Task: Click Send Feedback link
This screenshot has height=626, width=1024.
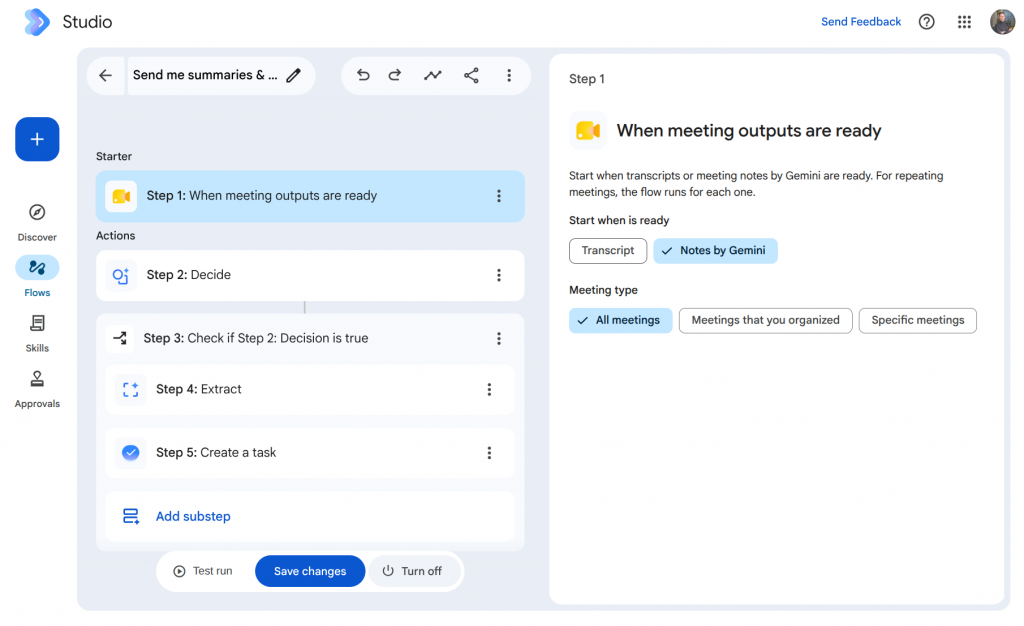Action: [x=861, y=22]
